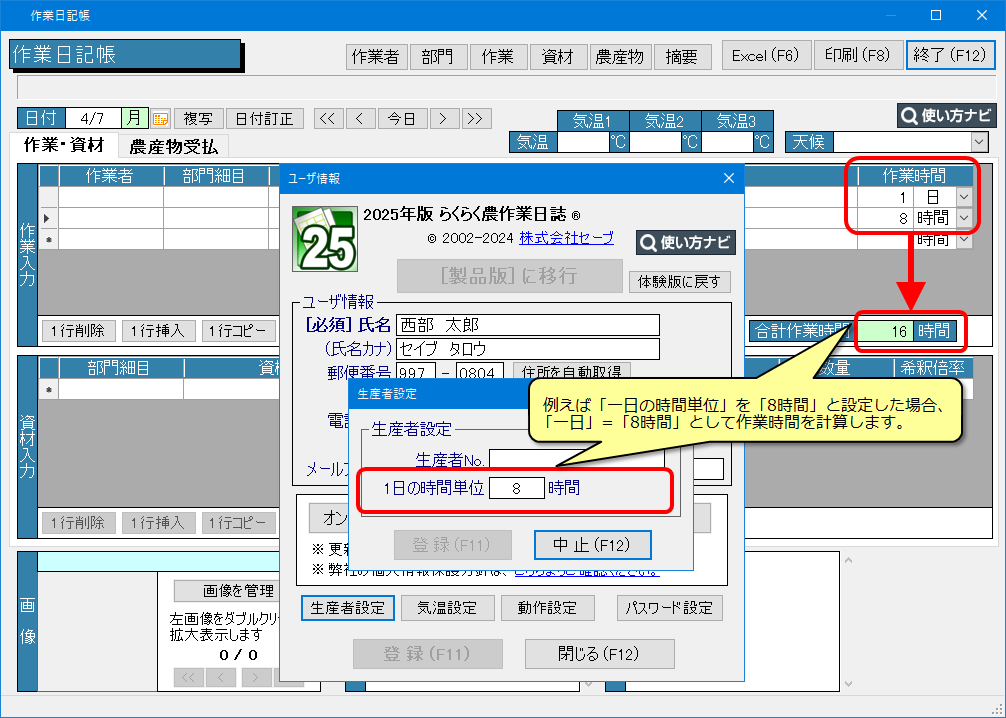The height and width of the screenshot is (718, 1006).
Task: Follow the 株式会社セーブ link
Action: tap(573, 239)
